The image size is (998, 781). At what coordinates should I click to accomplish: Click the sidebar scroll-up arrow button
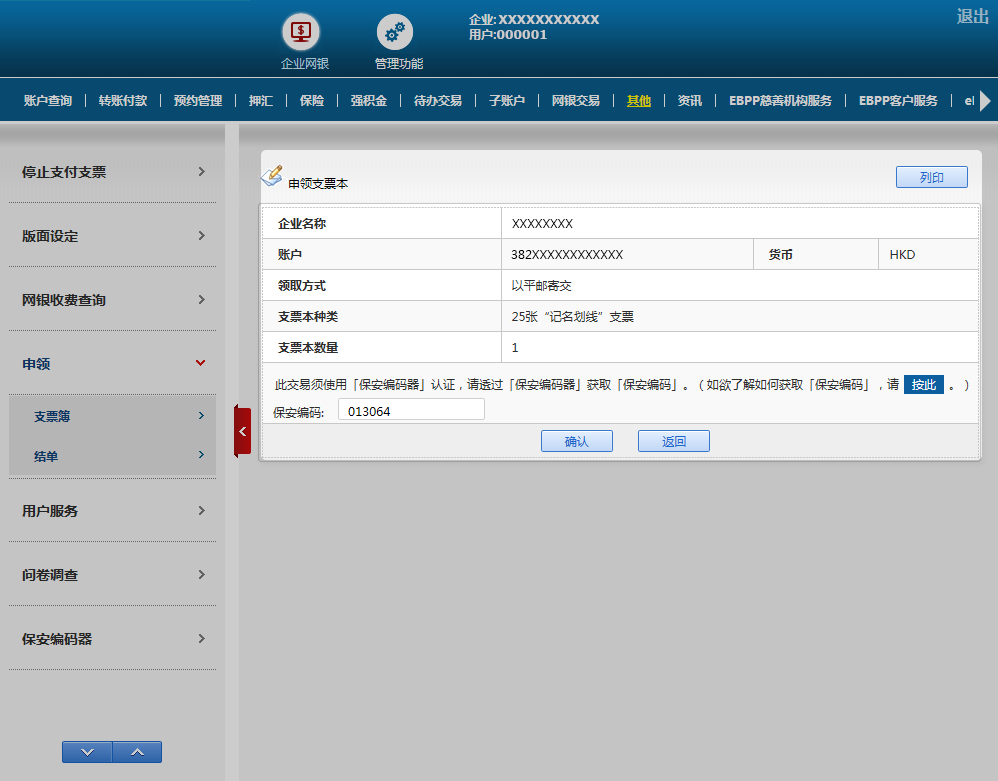pyautogui.click(x=137, y=752)
